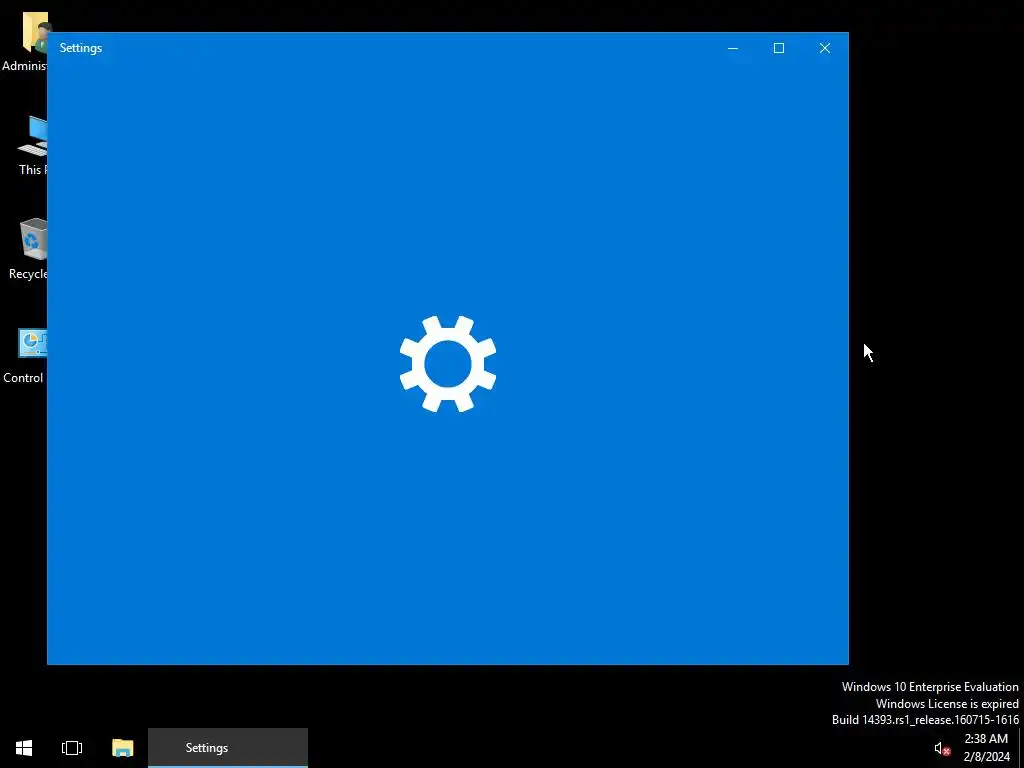Minimize the Settings window
Viewport: 1024px width, 768px height.
tap(733, 48)
